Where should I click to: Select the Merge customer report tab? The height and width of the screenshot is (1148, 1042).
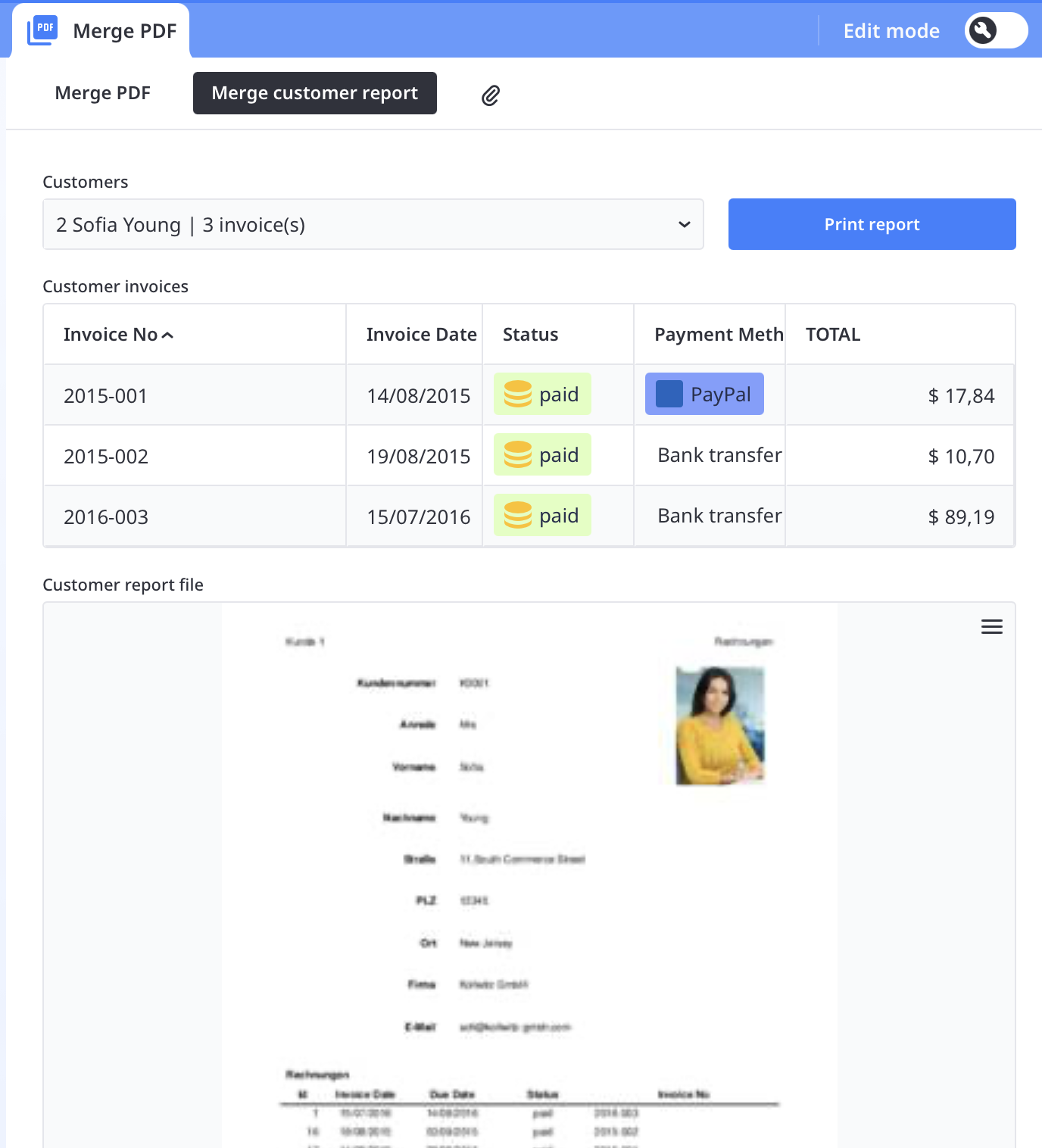coord(314,93)
